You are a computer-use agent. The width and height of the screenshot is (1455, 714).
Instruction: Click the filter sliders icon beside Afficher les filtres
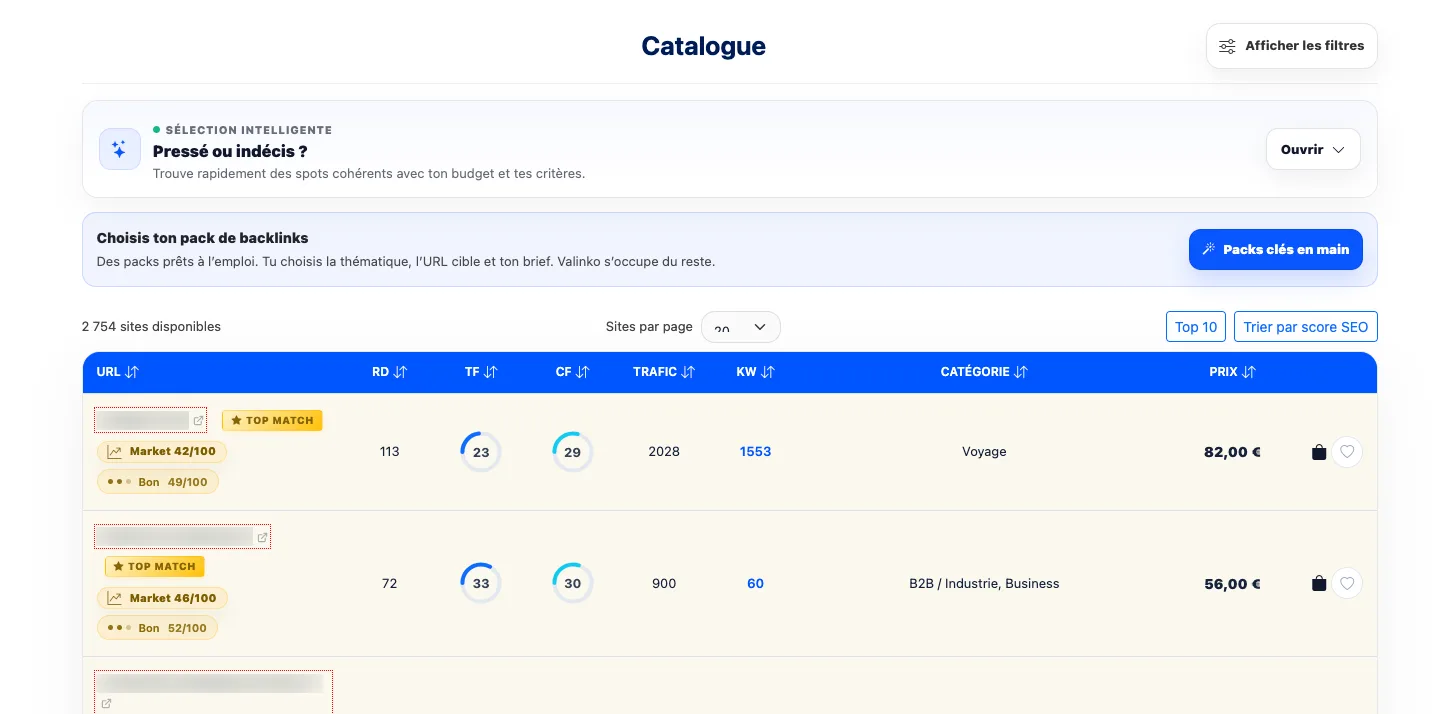[1227, 46]
